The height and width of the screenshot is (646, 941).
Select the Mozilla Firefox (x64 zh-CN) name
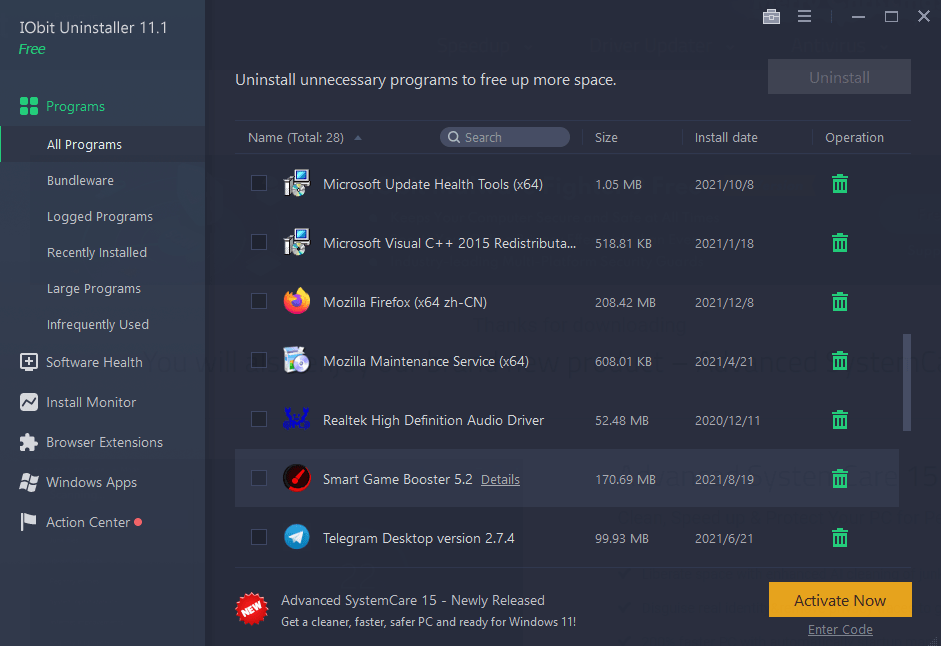pos(404,302)
